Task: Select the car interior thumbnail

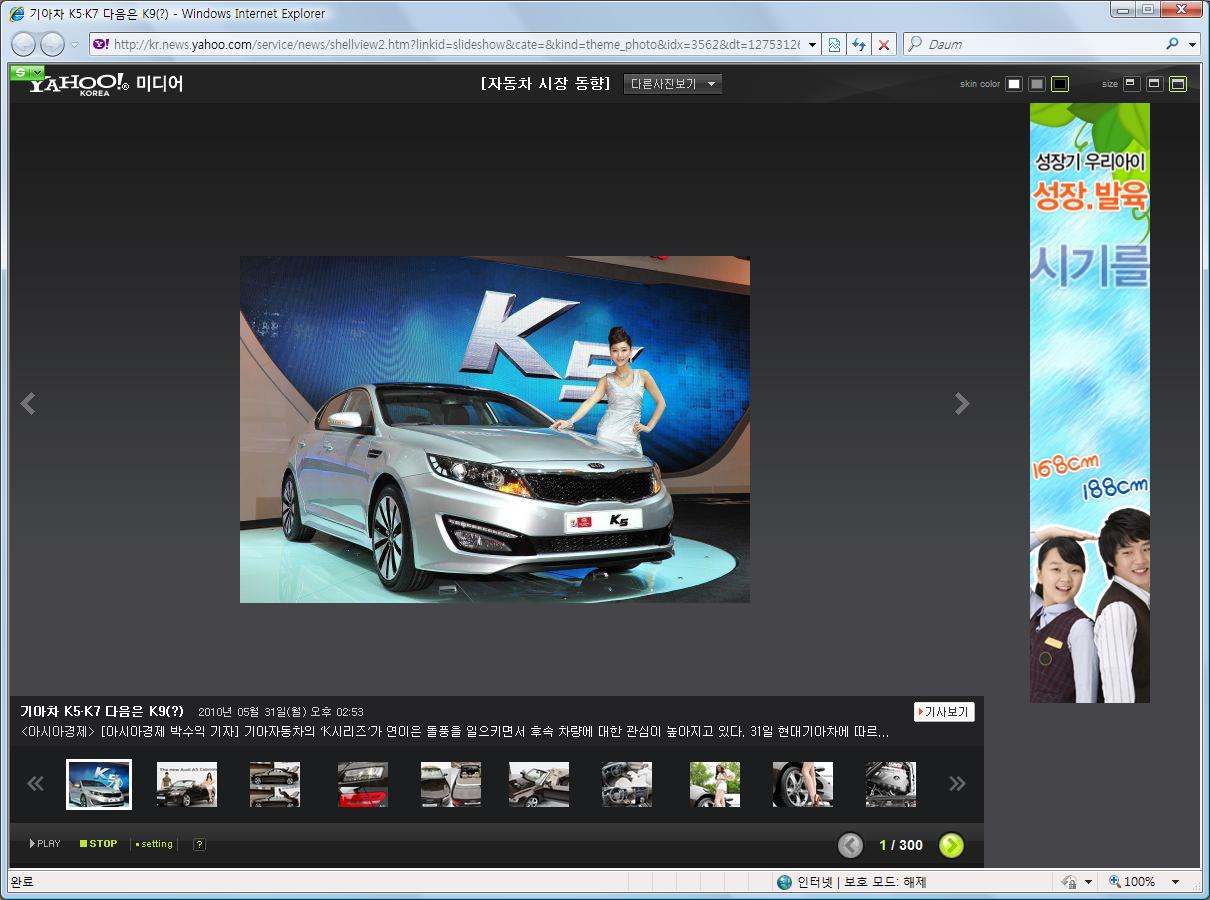Action: [627, 784]
